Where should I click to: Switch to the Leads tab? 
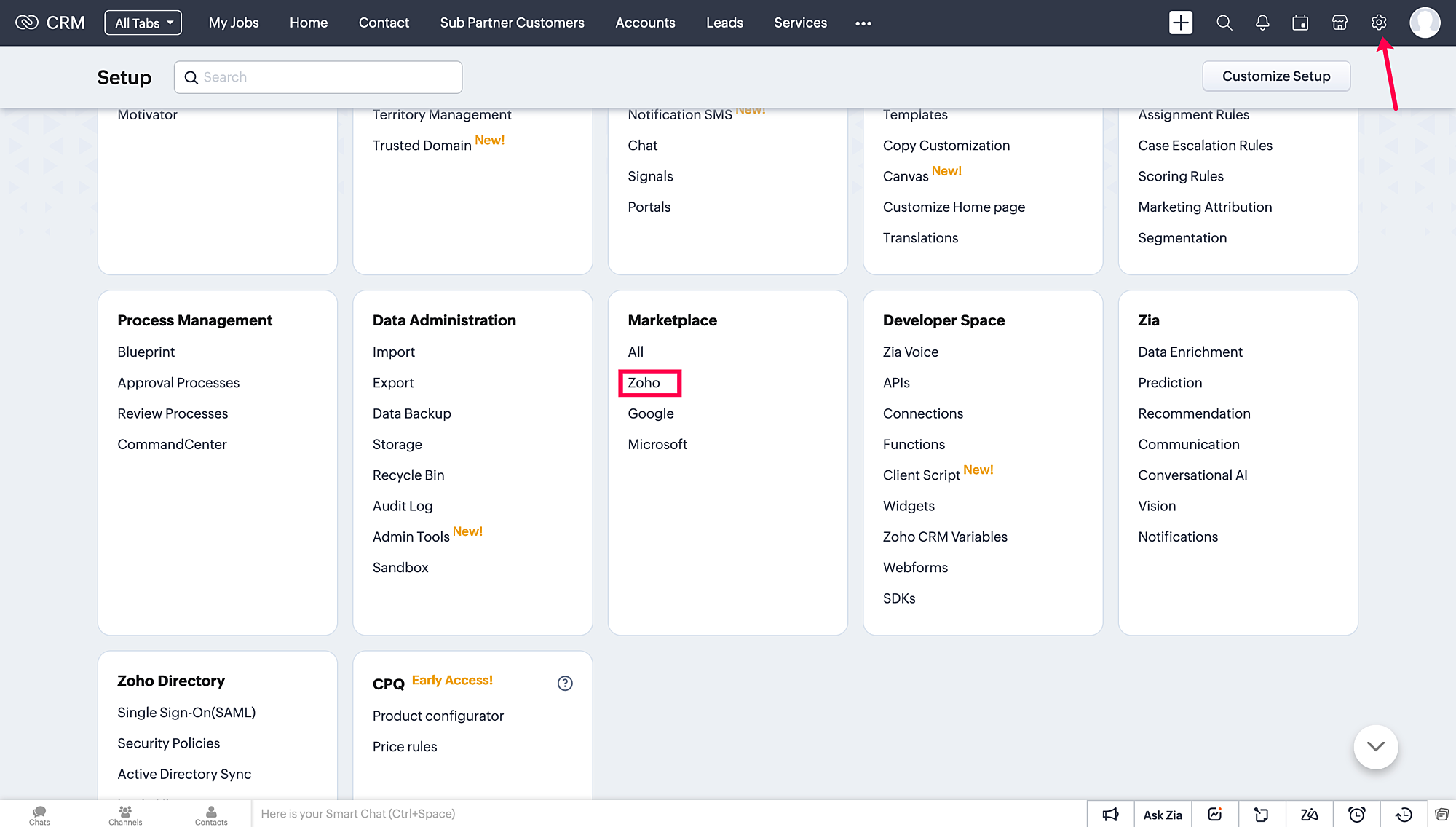click(724, 23)
